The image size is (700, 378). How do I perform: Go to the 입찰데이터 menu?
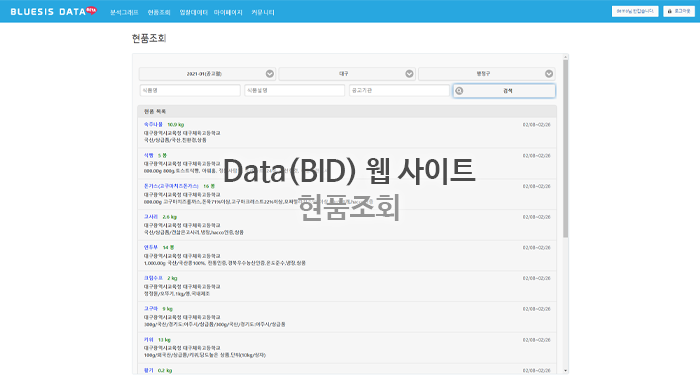click(x=193, y=12)
